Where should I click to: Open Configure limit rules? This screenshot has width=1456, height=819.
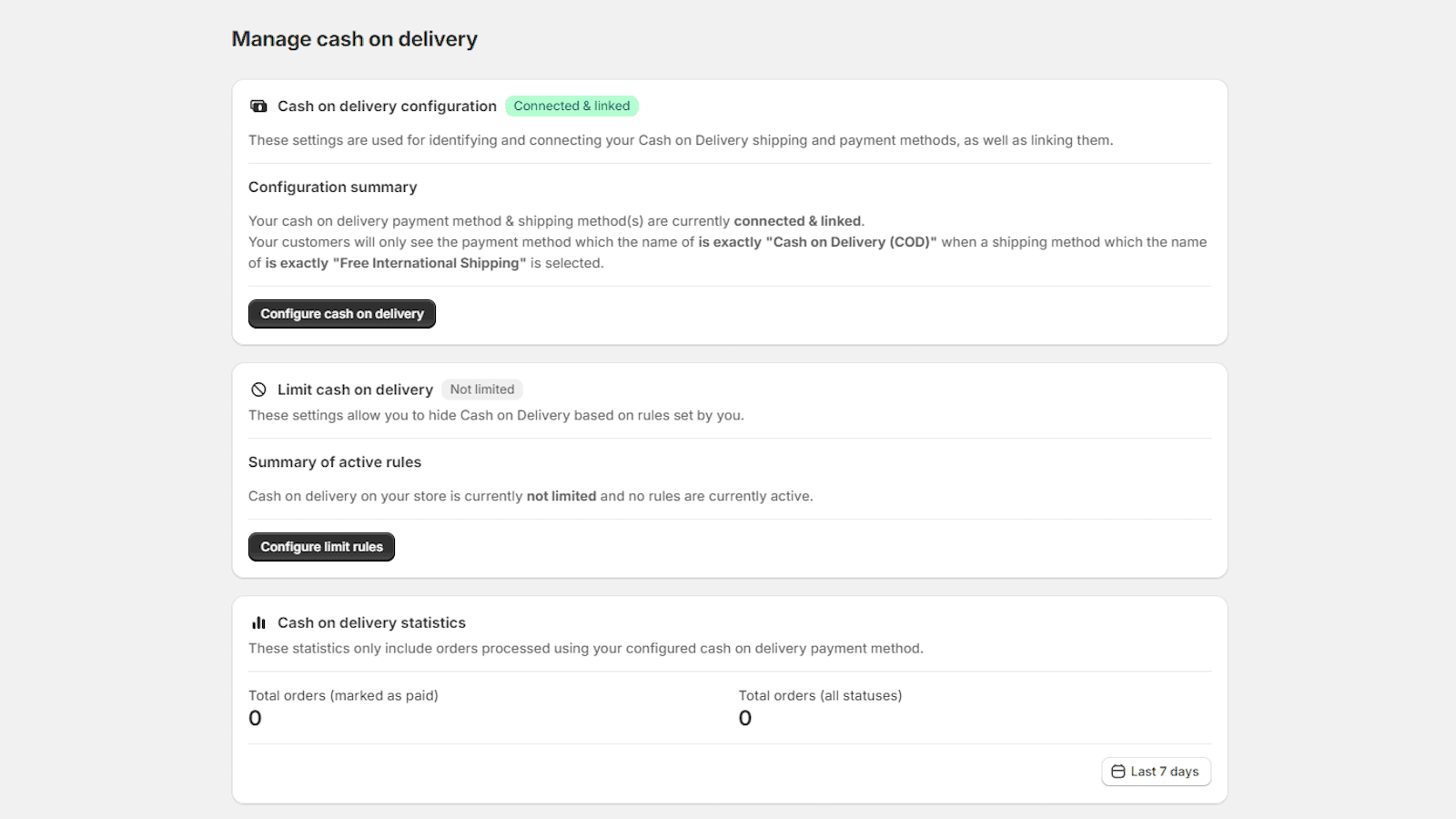(321, 547)
